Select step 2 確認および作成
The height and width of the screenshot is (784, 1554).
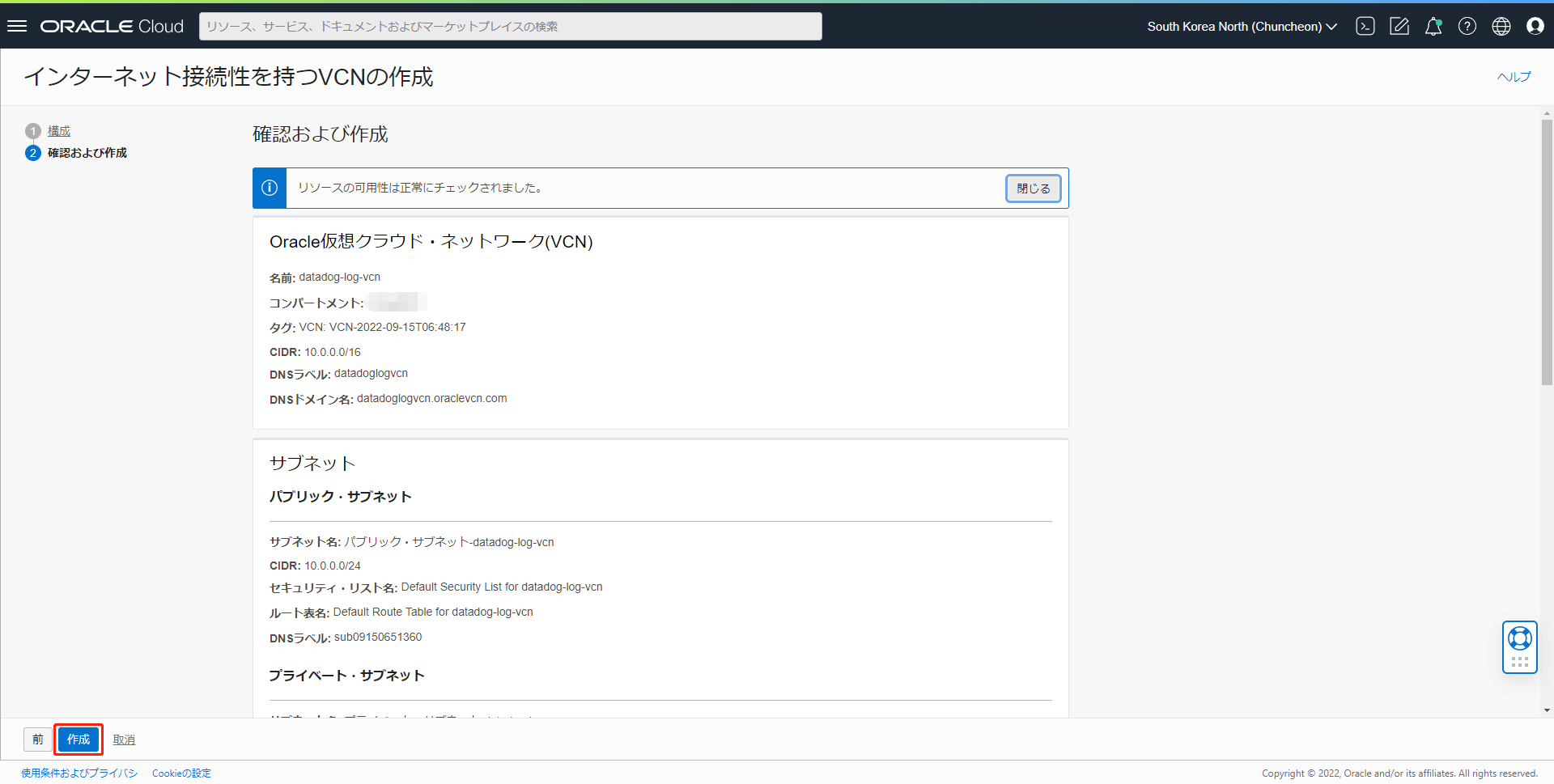87,153
